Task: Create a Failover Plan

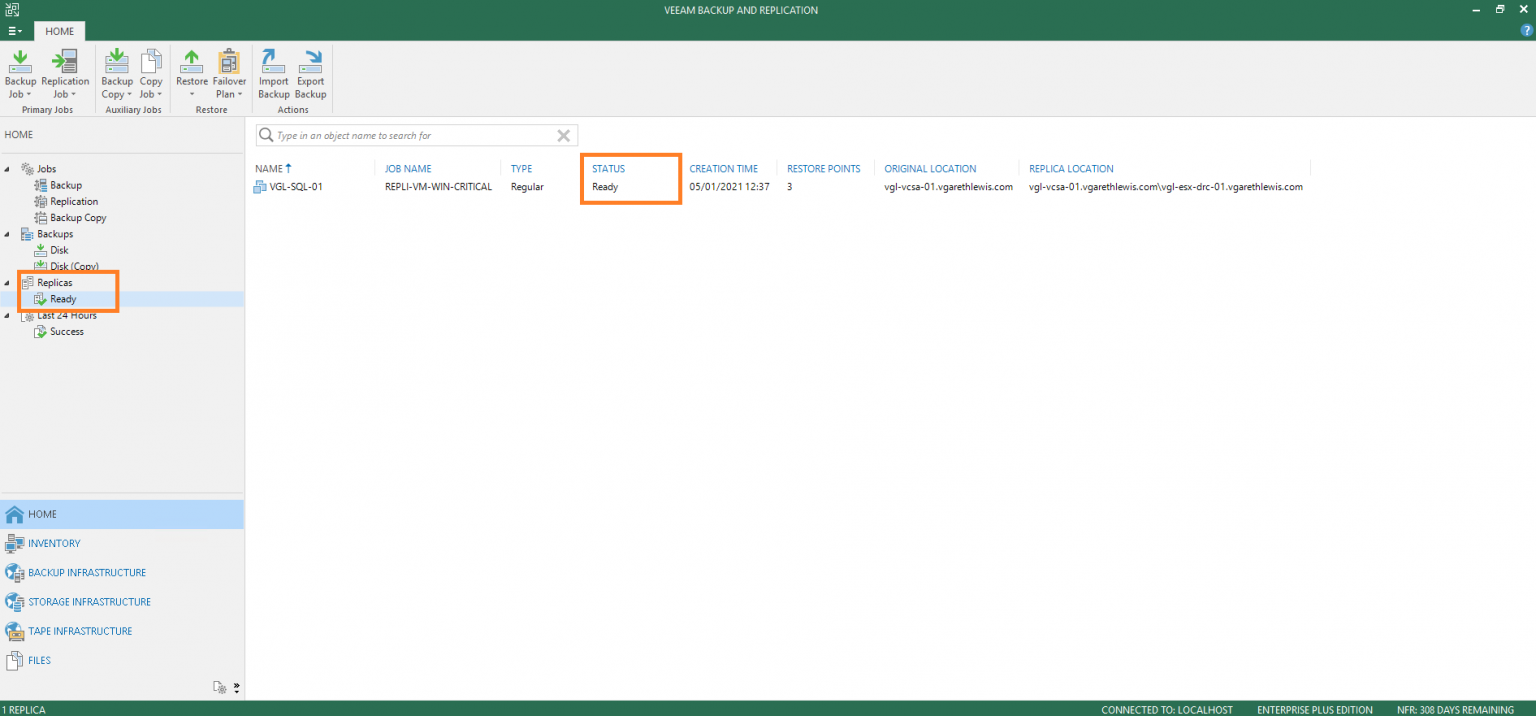Action: tap(228, 65)
